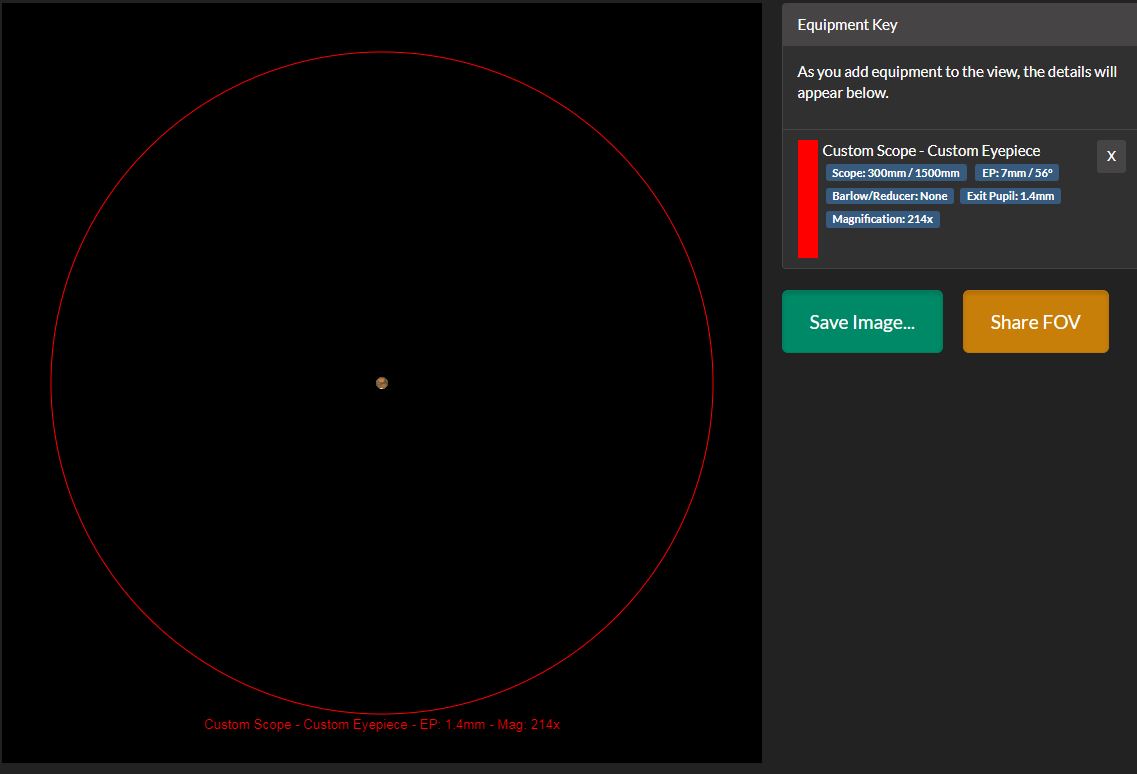Click the 'Custom Scope - Custom Eyepiece' title

(931, 151)
